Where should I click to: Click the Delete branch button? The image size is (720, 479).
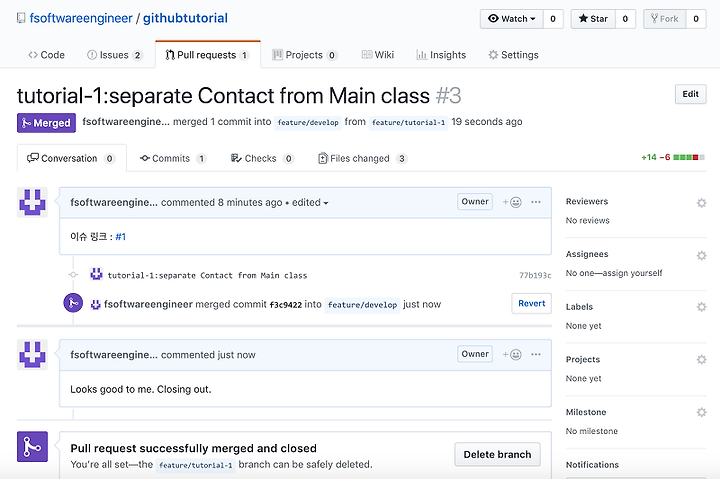[497, 454]
